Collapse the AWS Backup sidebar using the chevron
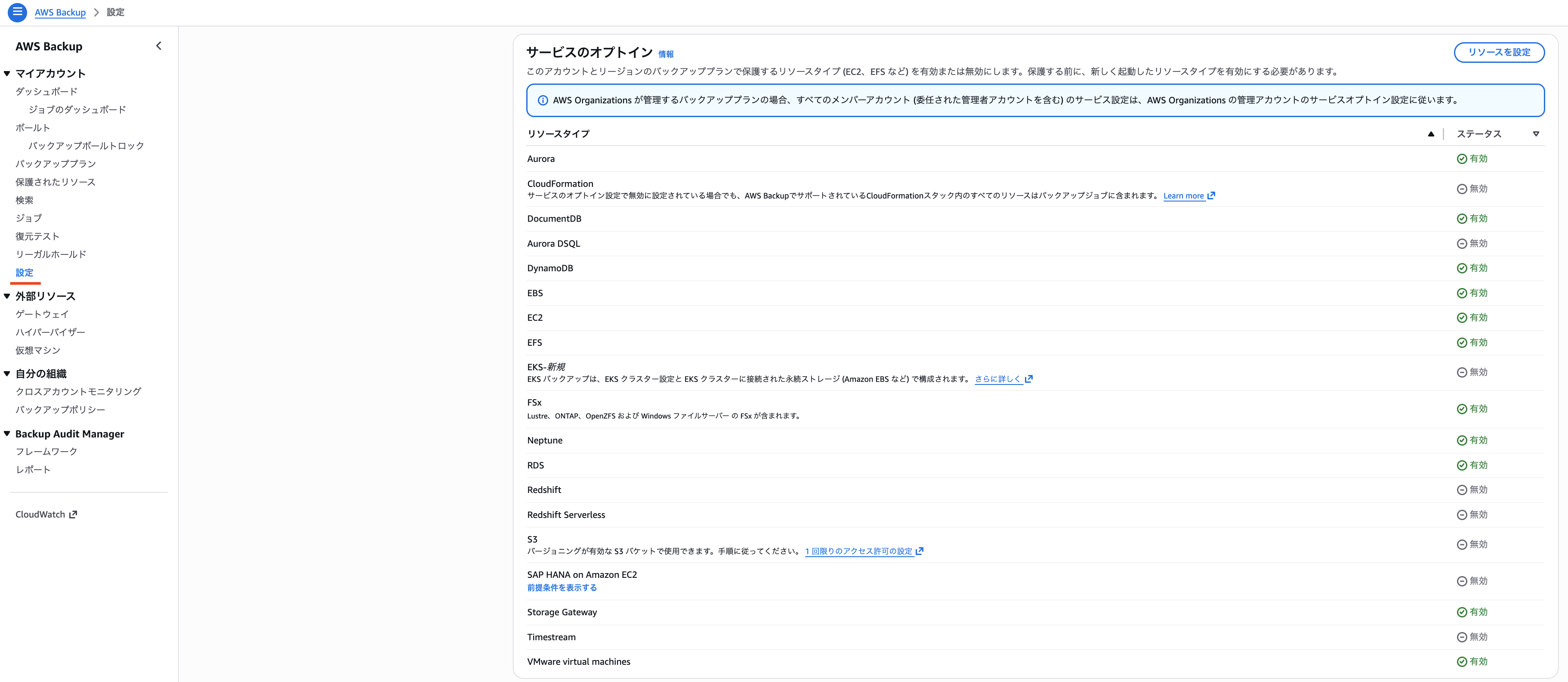1568x682 pixels. [158, 46]
